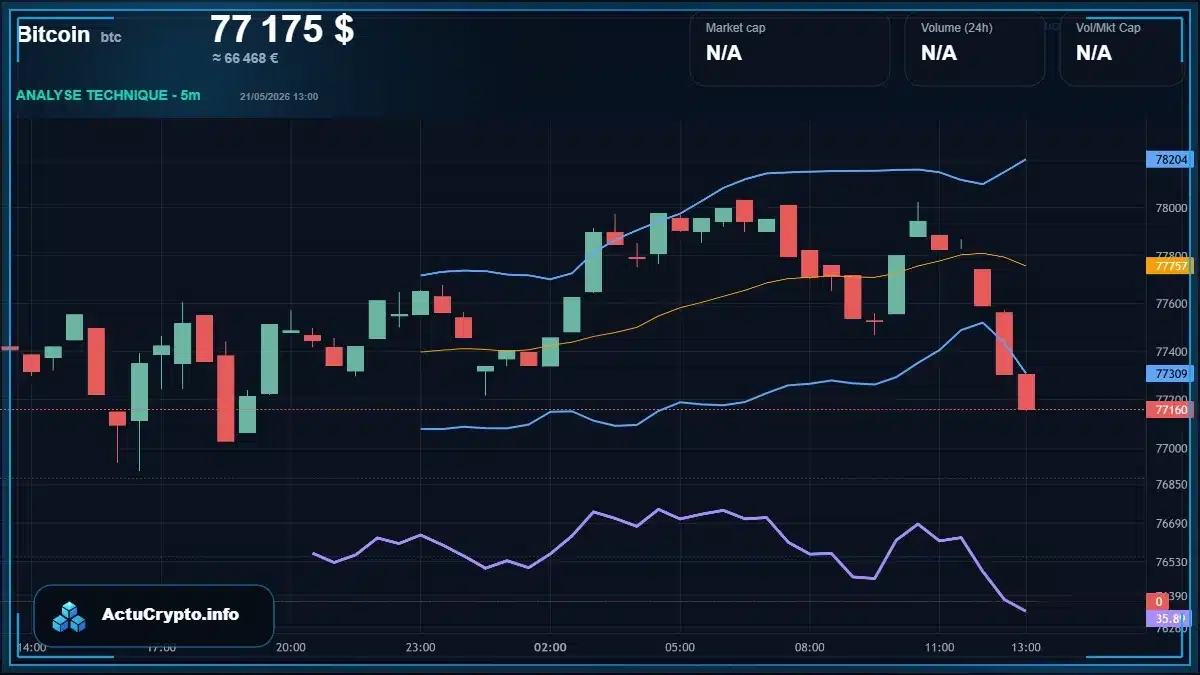The image size is (1200, 675).
Task: Click the N/A value under Volume (24h)
Action: point(939,53)
